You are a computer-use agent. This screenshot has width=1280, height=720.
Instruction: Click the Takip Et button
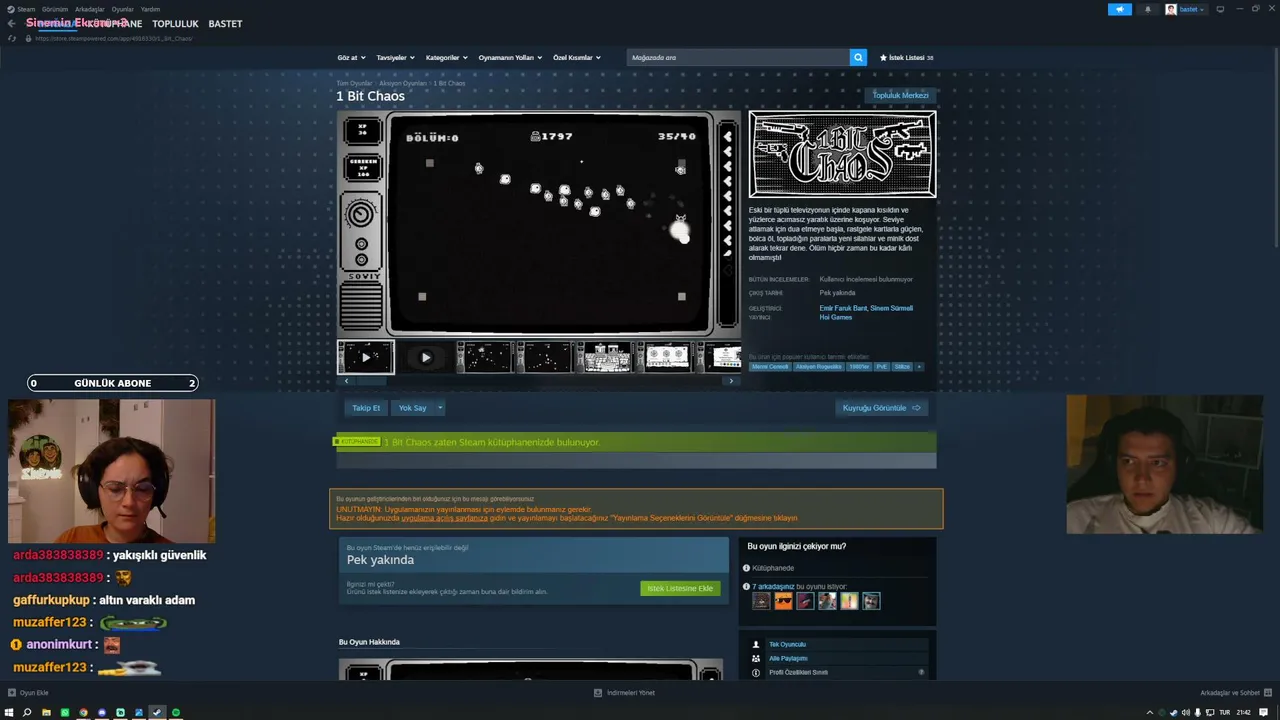pyautogui.click(x=366, y=408)
